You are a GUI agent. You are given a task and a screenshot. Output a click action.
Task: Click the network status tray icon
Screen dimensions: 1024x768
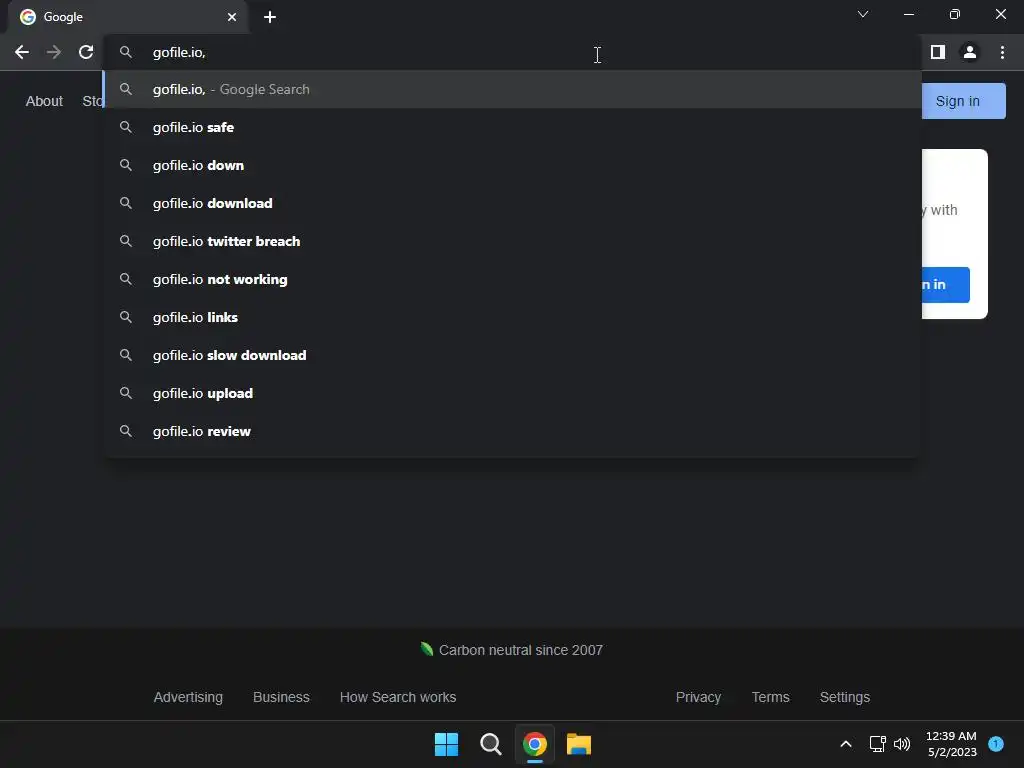(x=877, y=744)
